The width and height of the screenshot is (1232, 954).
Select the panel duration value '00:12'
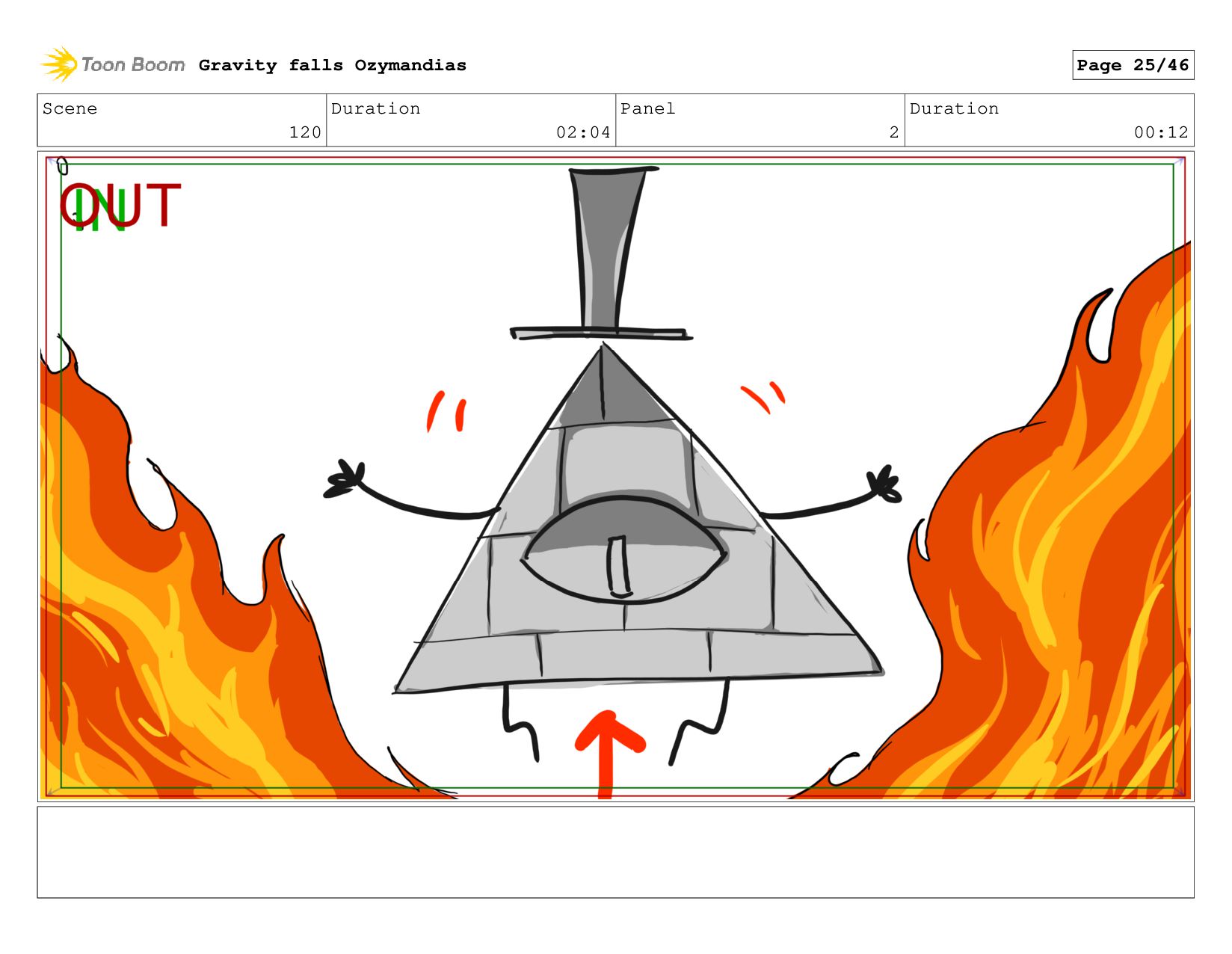pos(1161,132)
